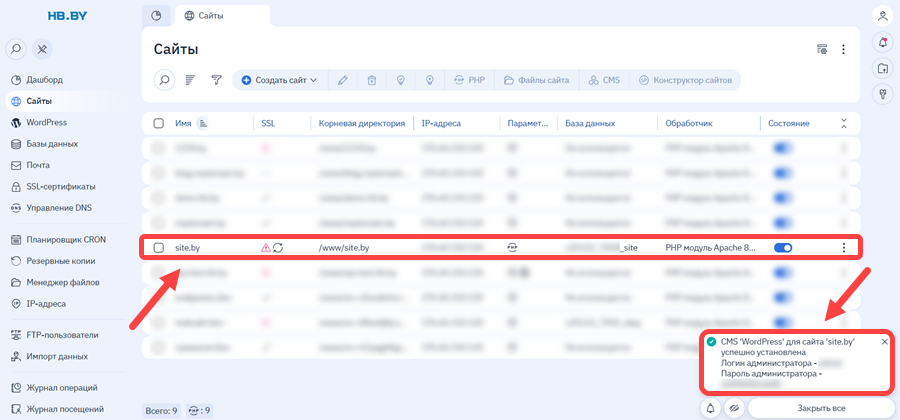
Task: Open Конструктор сайтов
Action: (685, 80)
